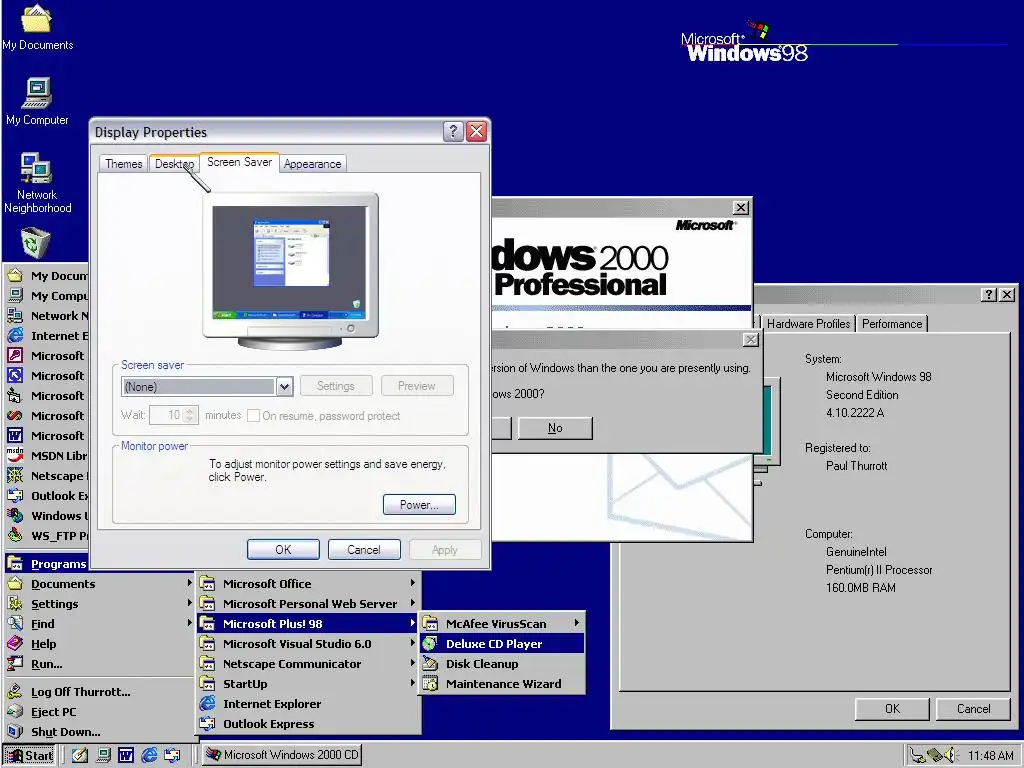
Task: Click Cancel in Display Properties
Action: pyautogui.click(x=364, y=550)
